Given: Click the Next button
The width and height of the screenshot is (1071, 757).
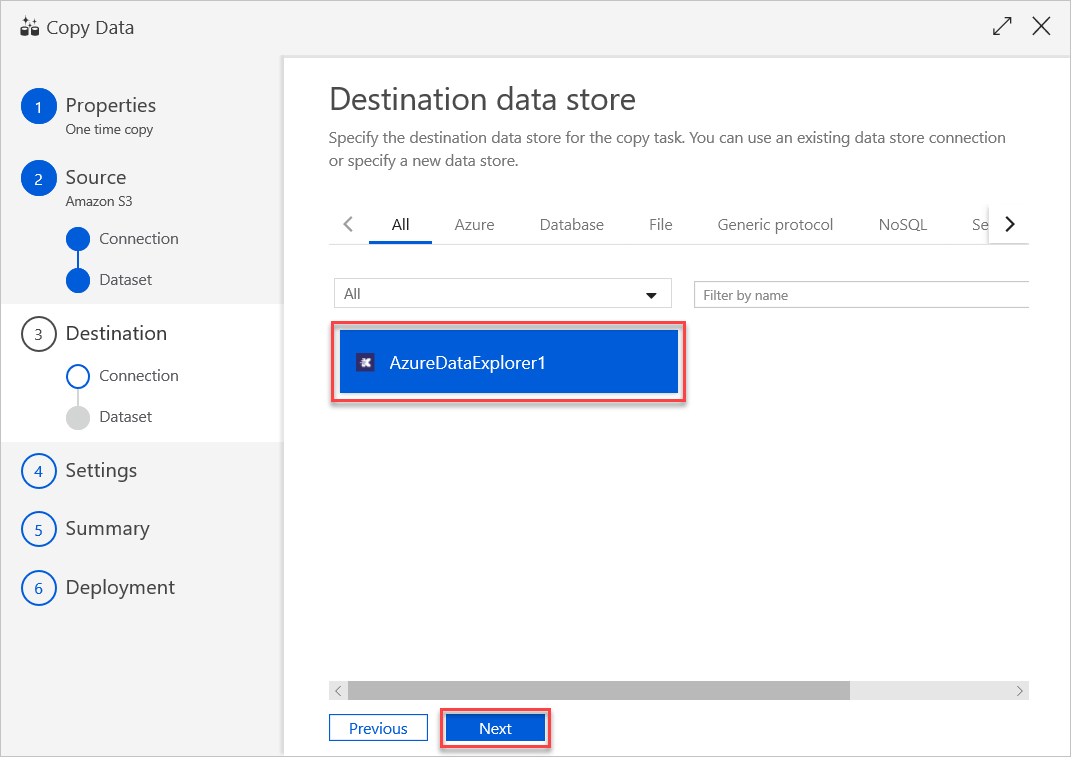Looking at the screenshot, I should coord(495,728).
